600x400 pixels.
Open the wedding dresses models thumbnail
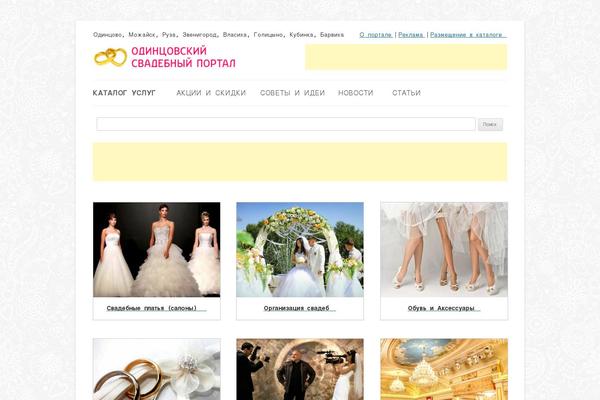click(x=157, y=250)
